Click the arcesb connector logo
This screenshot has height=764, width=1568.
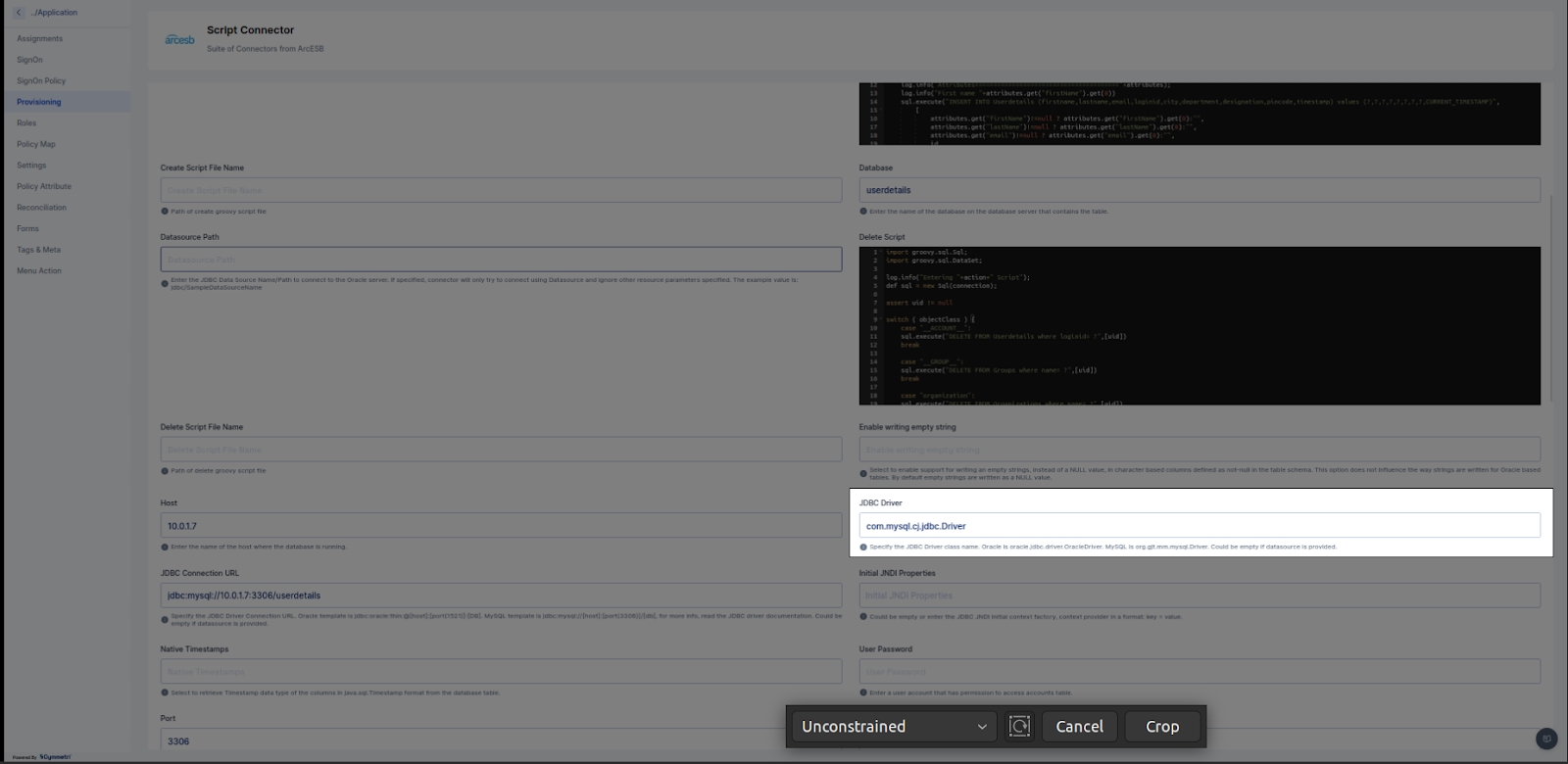[179, 40]
